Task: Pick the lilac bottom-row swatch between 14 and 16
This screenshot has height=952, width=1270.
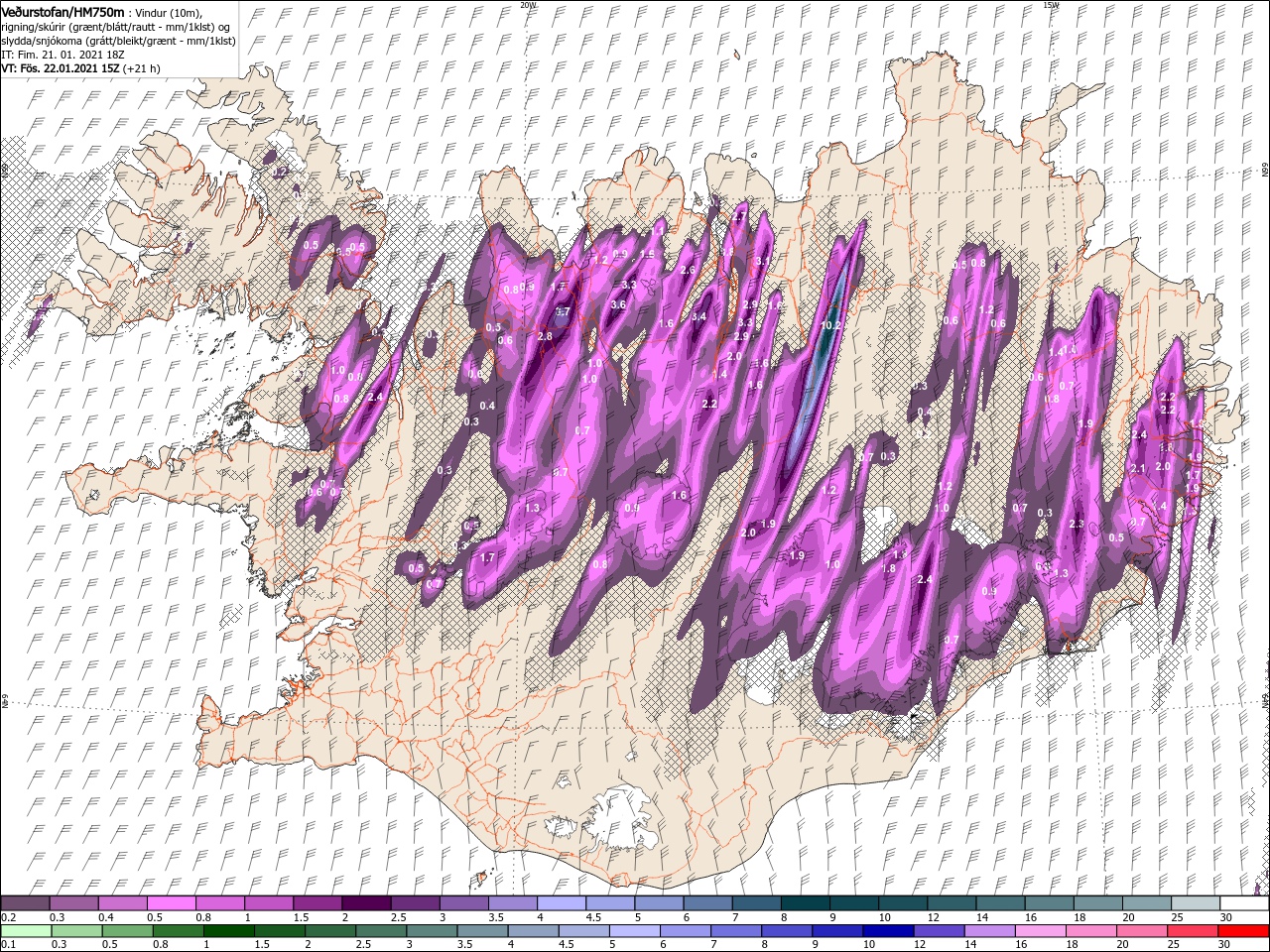Action: point(989,930)
